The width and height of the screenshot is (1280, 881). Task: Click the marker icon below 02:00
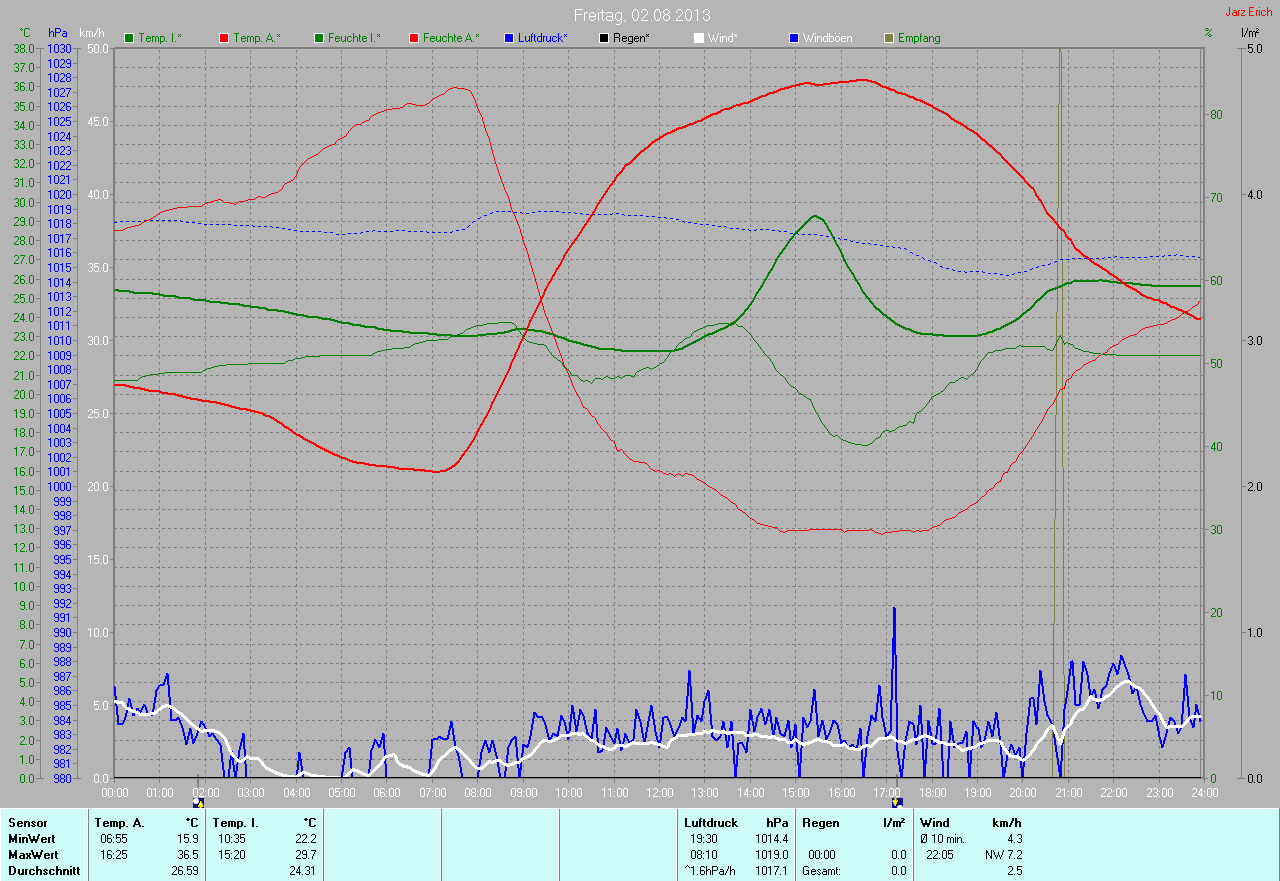198,803
